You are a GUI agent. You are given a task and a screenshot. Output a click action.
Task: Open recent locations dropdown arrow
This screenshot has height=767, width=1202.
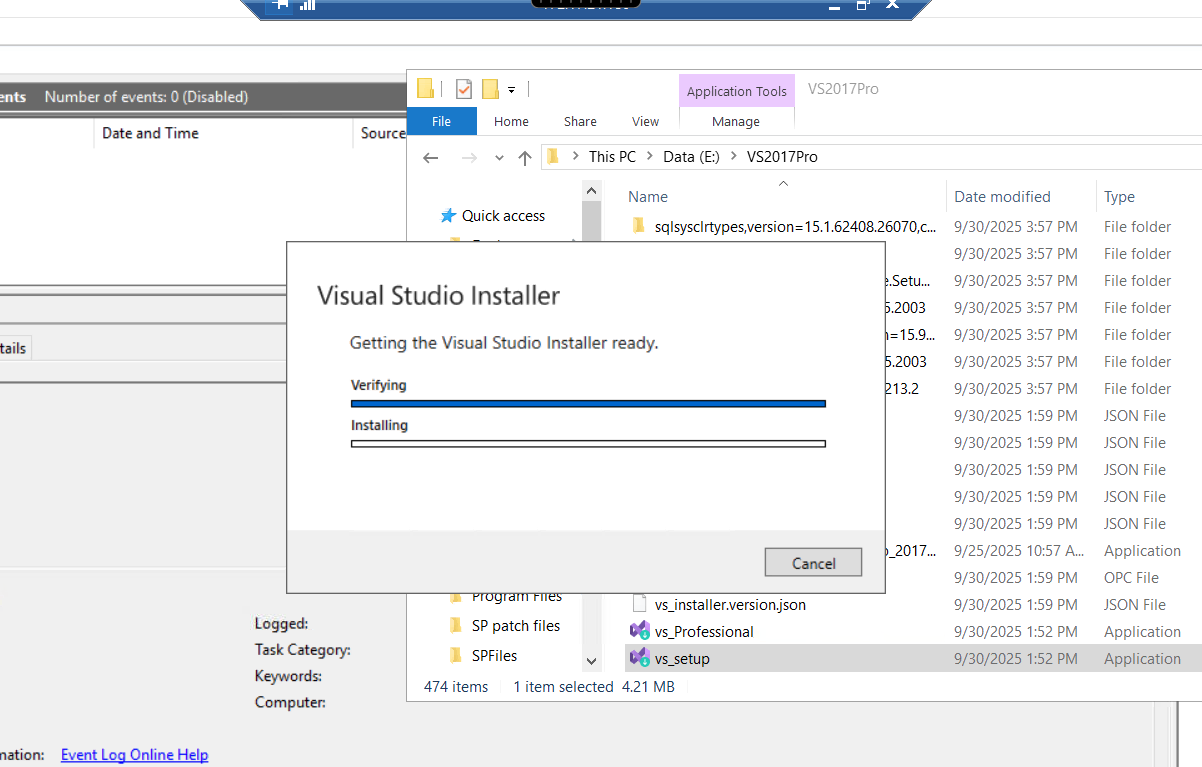coord(500,158)
